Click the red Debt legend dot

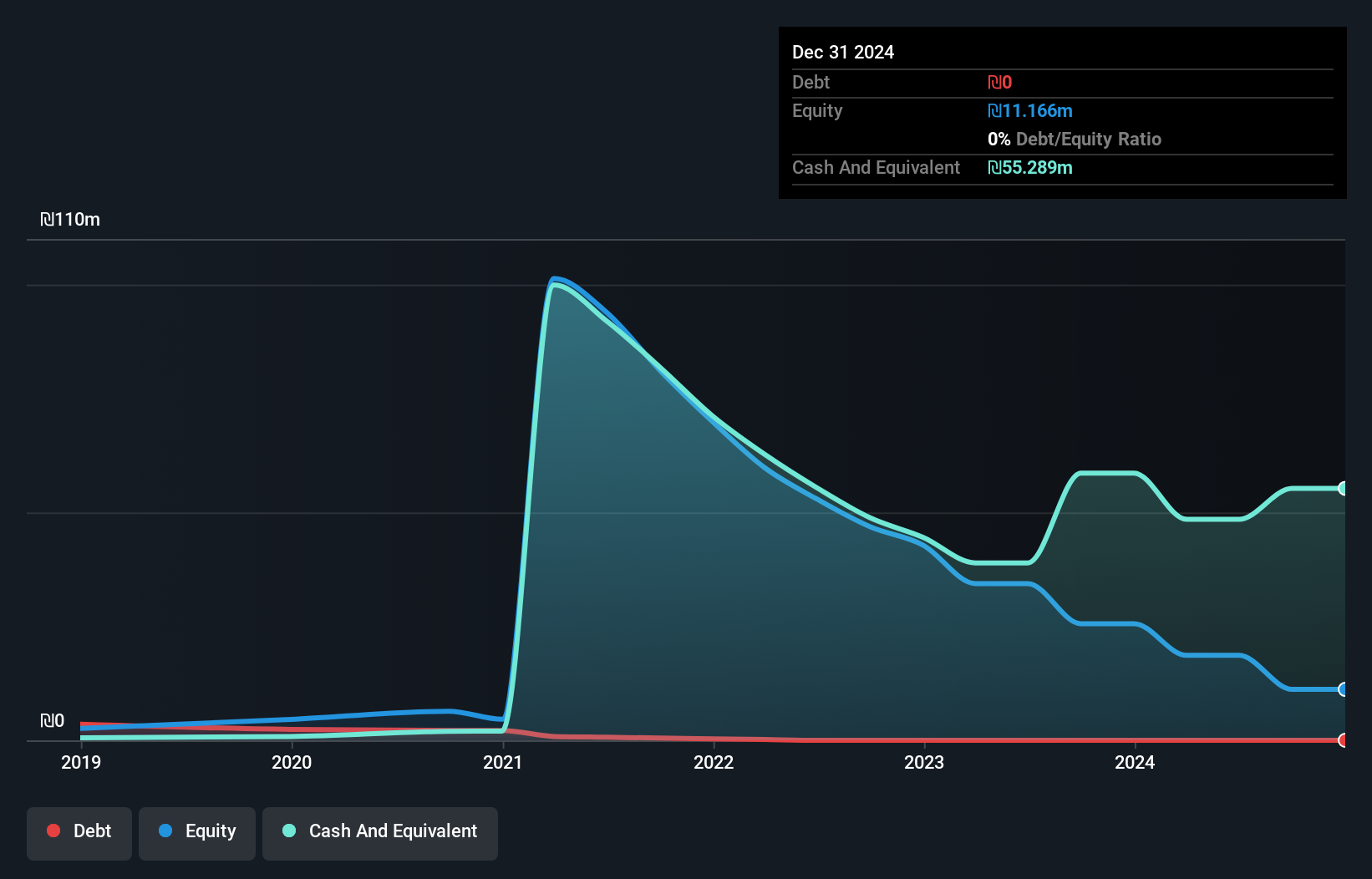(53, 831)
